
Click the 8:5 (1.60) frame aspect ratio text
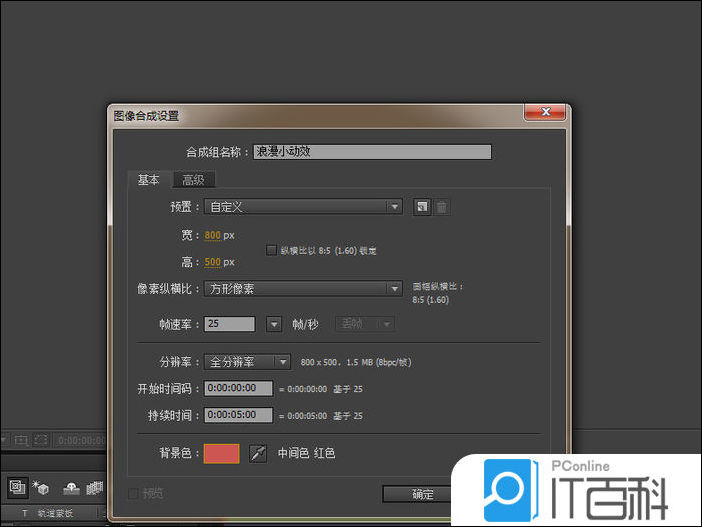coord(431,300)
